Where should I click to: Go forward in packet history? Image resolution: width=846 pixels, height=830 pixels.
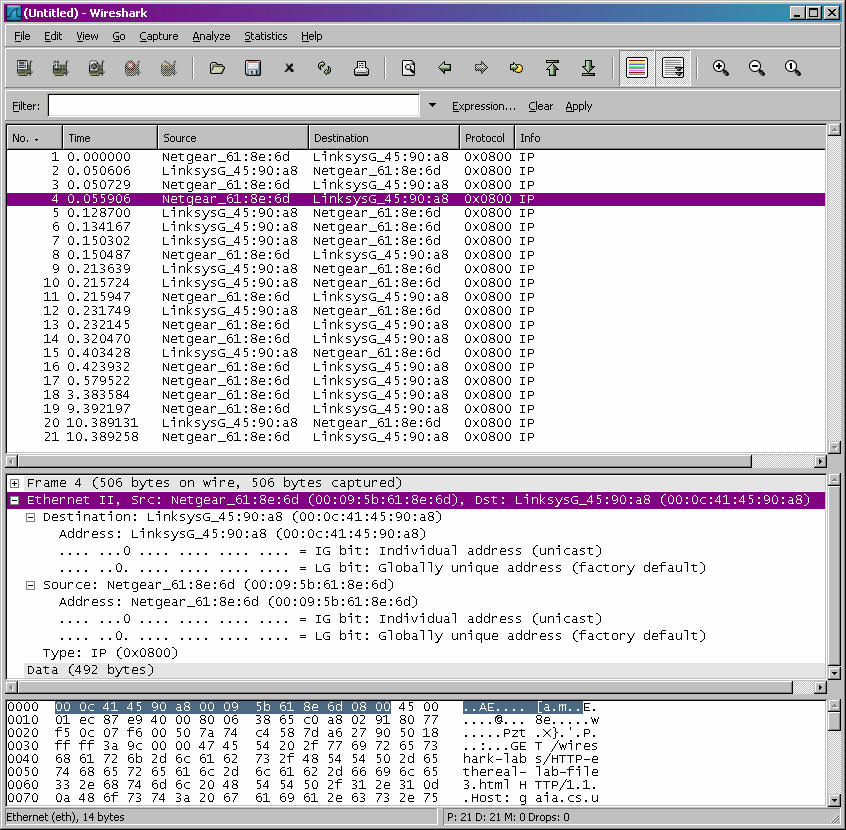(481, 68)
